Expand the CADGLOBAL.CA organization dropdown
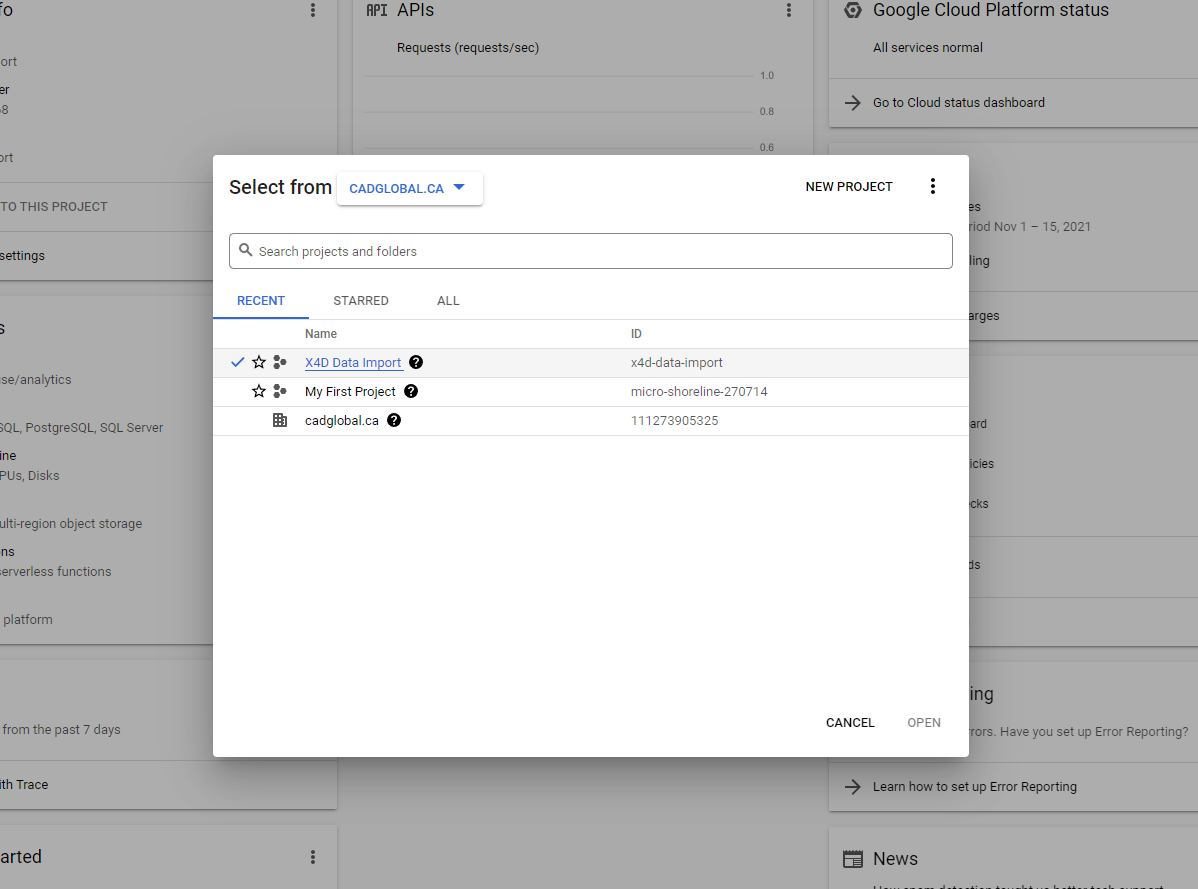Screen dimensions: 1198x889 pos(409,188)
